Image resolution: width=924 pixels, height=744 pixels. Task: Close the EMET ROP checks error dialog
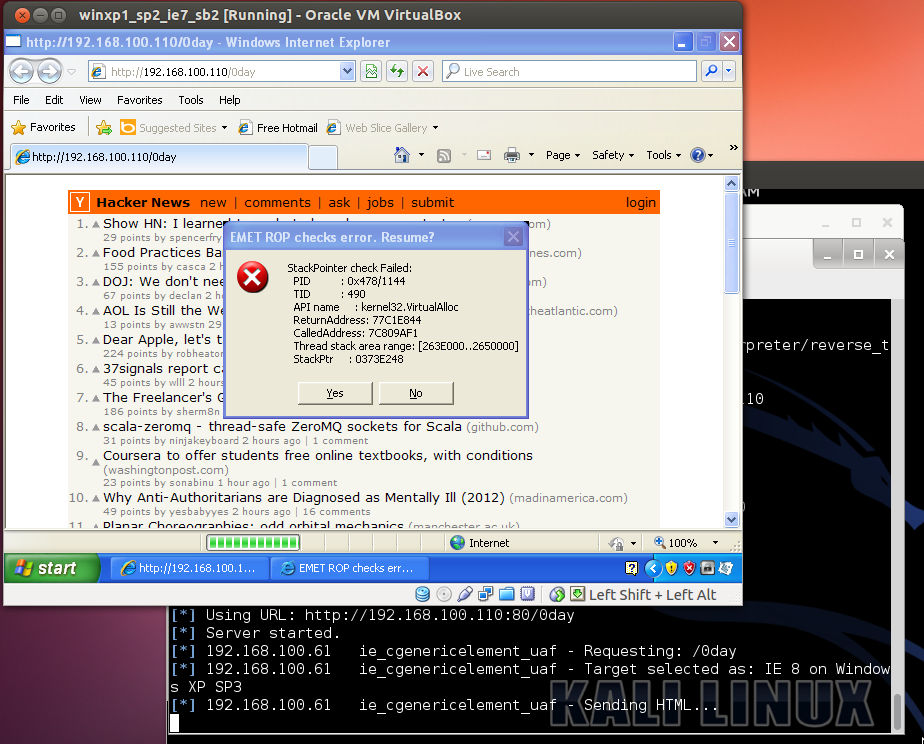click(513, 237)
